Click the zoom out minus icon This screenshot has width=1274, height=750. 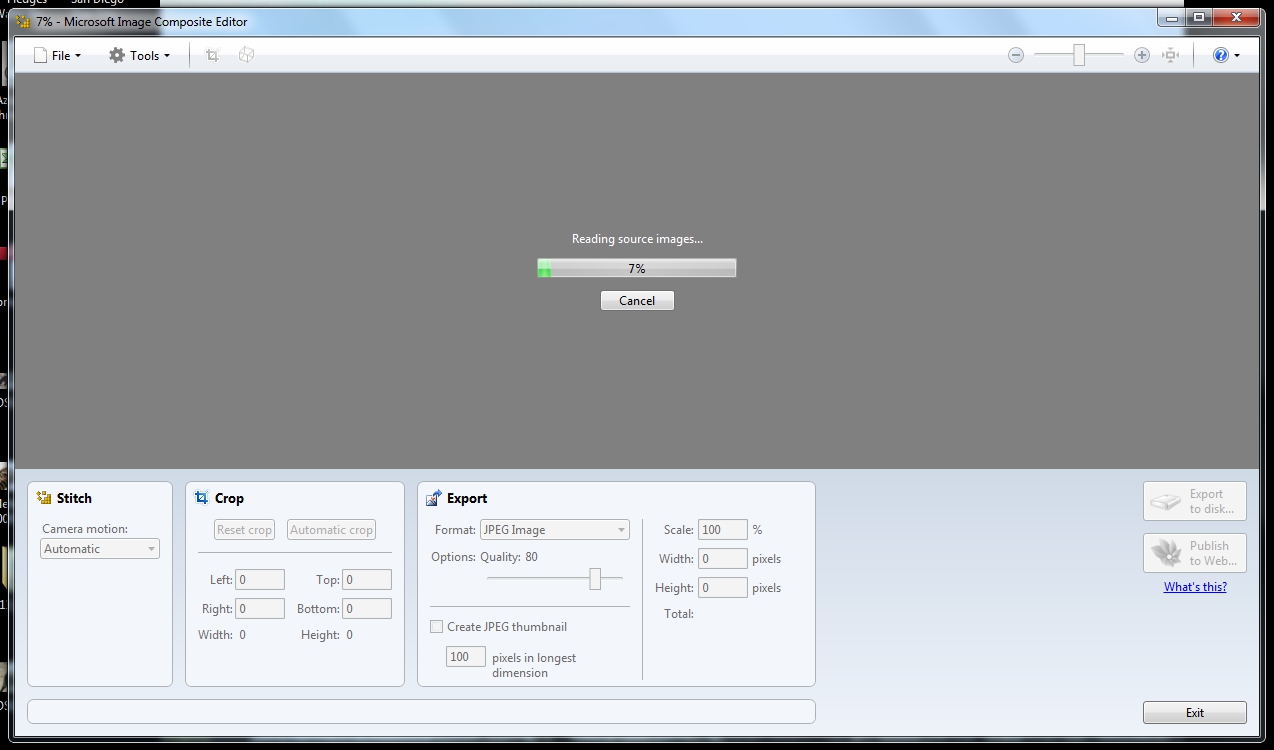coord(1016,56)
